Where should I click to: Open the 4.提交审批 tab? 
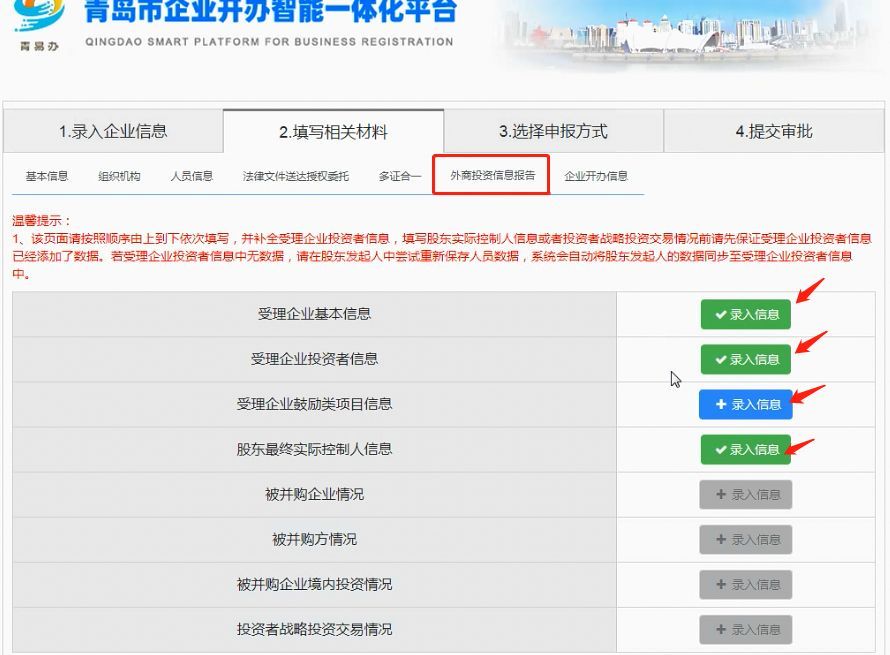tap(772, 129)
